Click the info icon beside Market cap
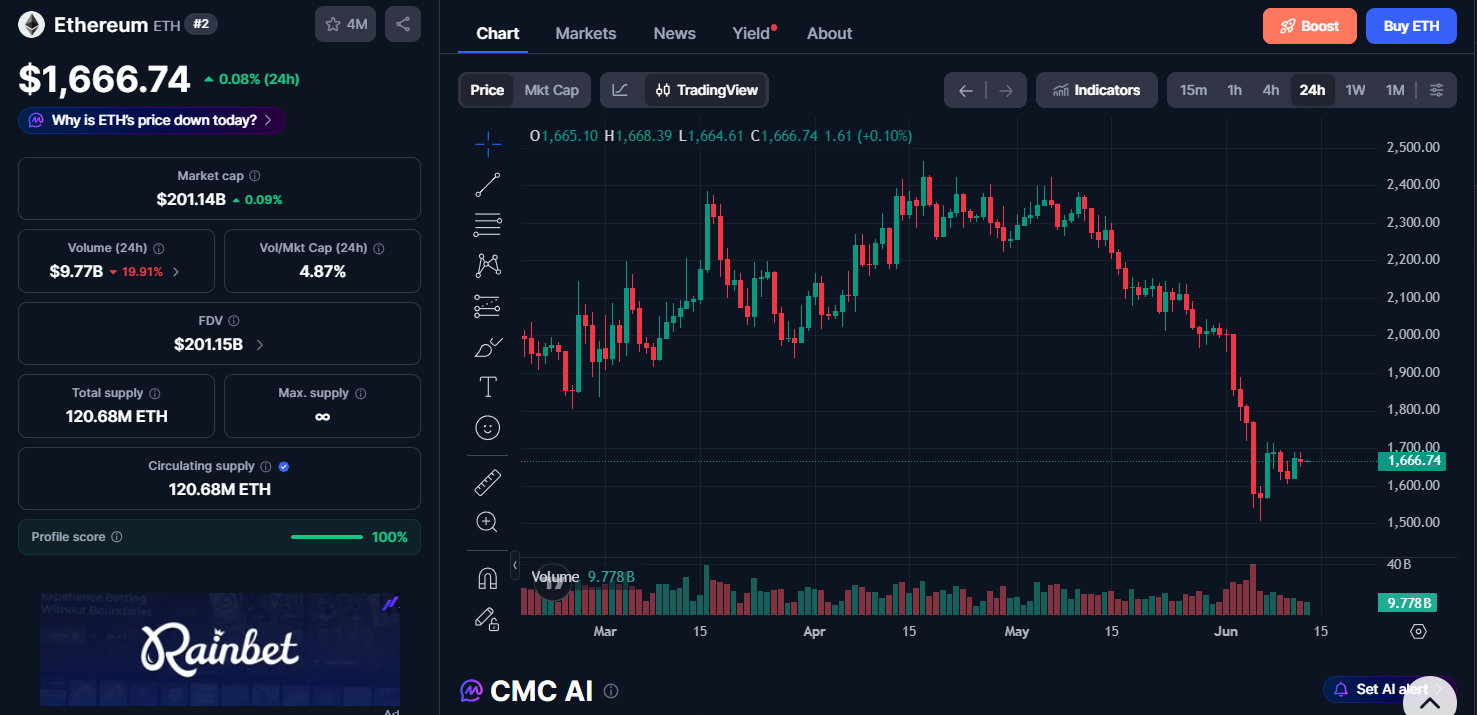 [x=255, y=176]
